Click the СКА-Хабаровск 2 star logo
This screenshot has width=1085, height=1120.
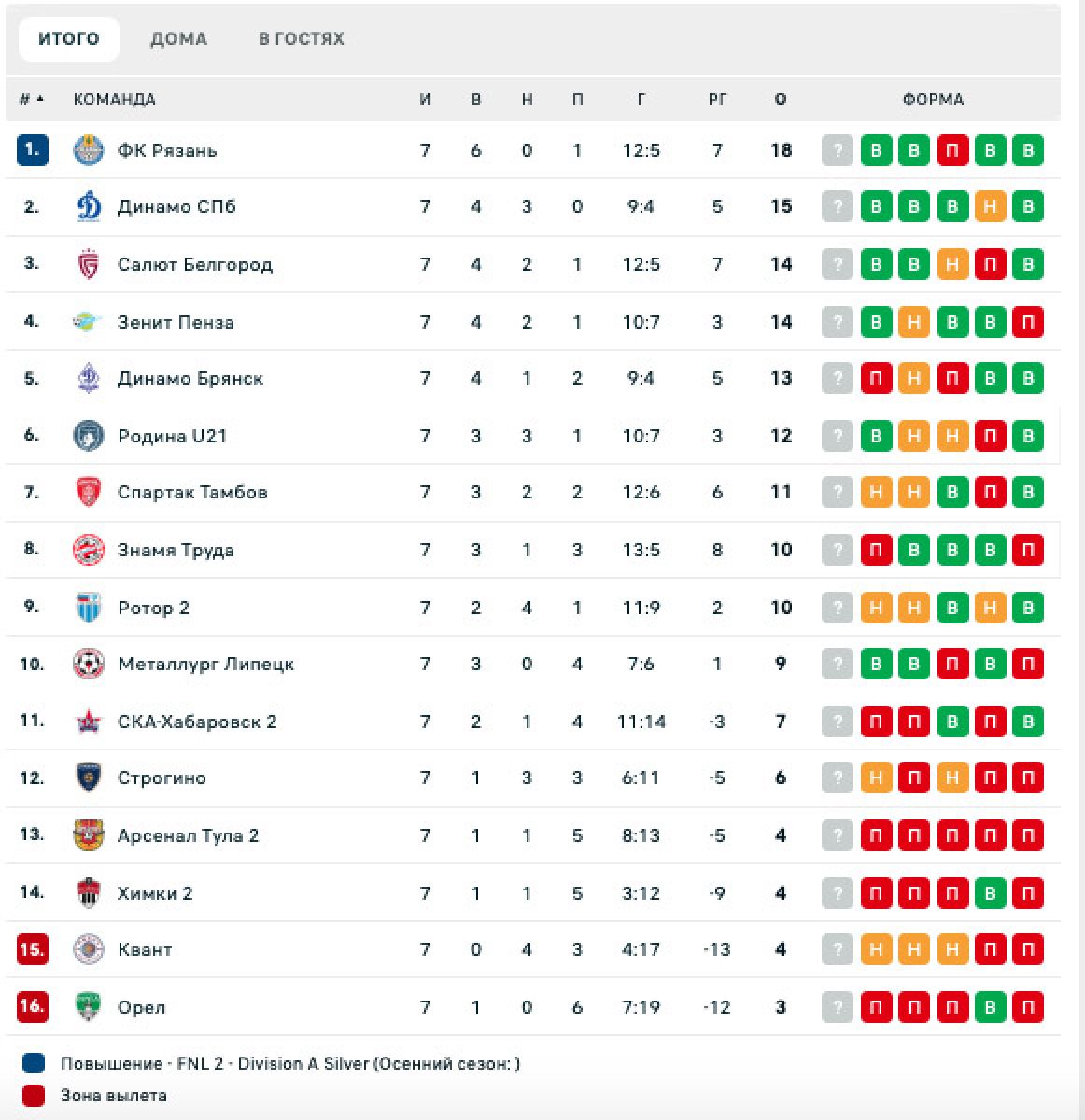point(89,721)
